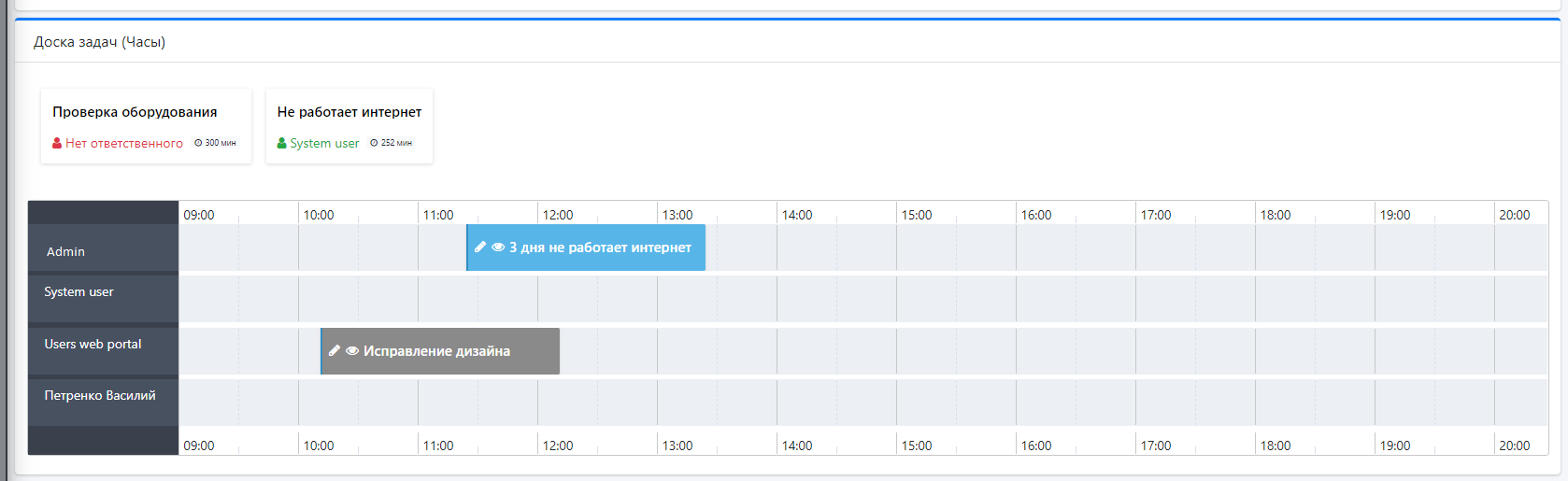Click the blue '3 дня не работает интернет' bar text
The width and height of the screenshot is (1568, 481).
(x=600, y=248)
